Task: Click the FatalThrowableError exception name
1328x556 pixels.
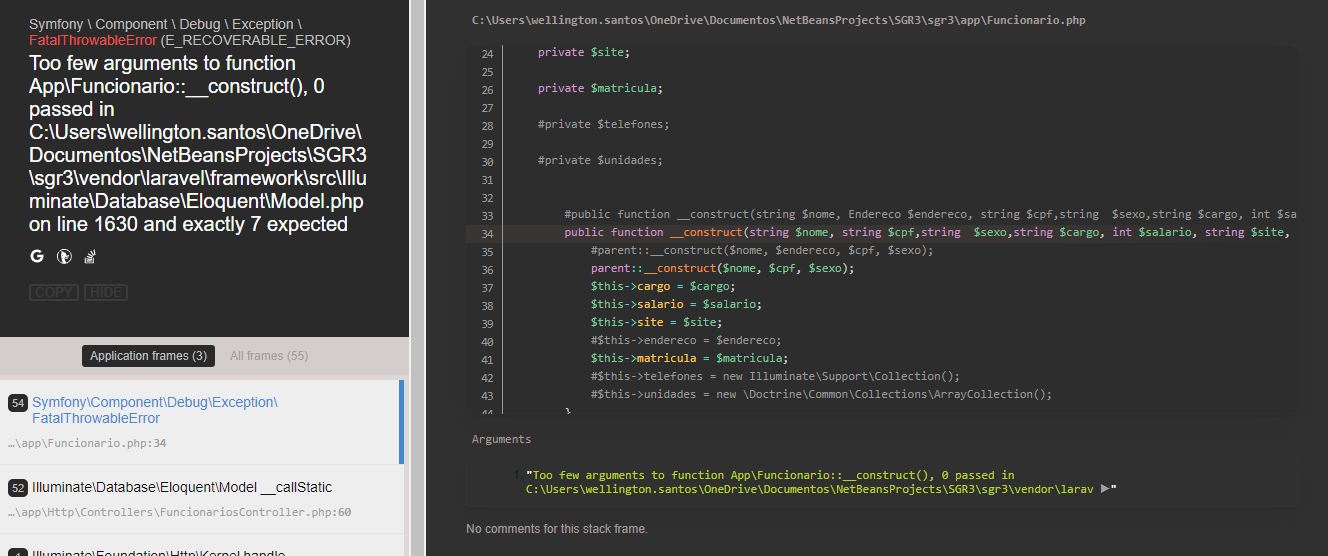Action: [x=92, y=40]
